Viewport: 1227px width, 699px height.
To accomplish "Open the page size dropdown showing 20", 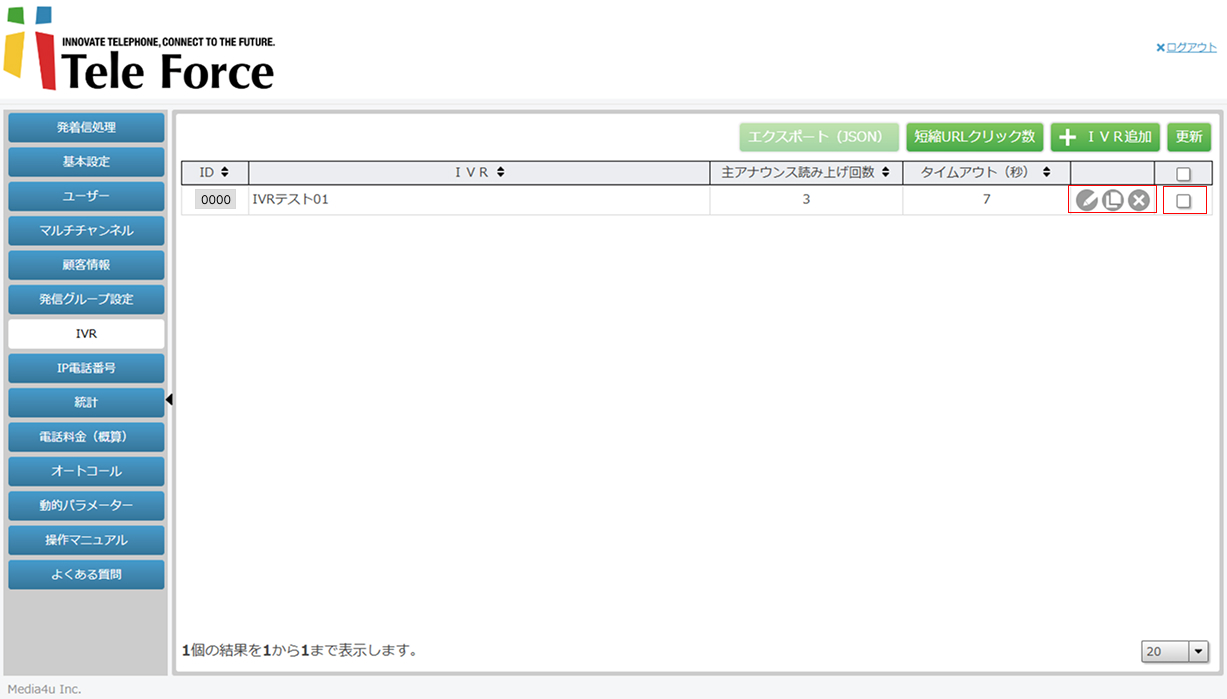I will 1175,651.
